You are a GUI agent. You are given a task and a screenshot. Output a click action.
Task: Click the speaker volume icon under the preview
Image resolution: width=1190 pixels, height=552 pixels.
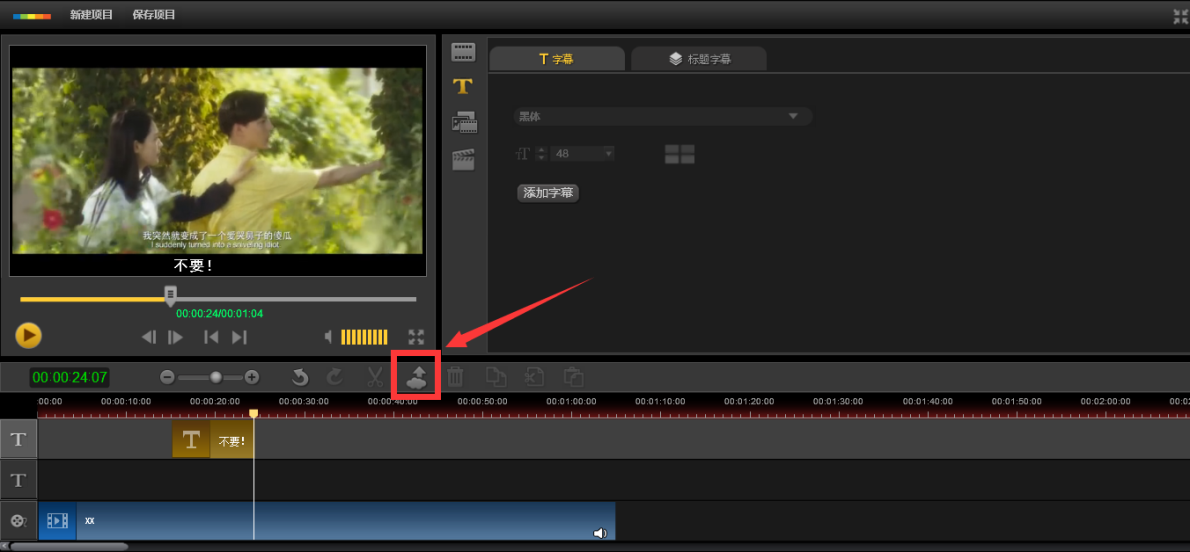(329, 336)
